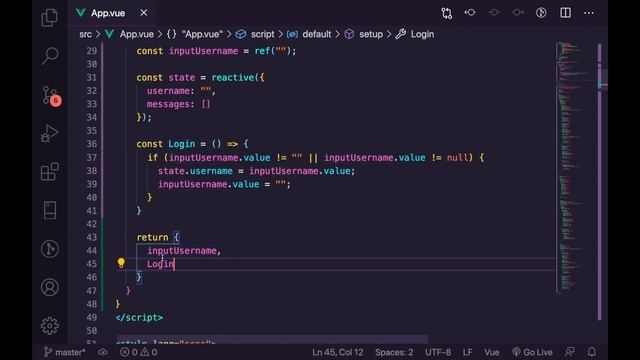The image size is (640, 360).
Task: Open Problems via errors and warnings count
Action: point(139,352)
